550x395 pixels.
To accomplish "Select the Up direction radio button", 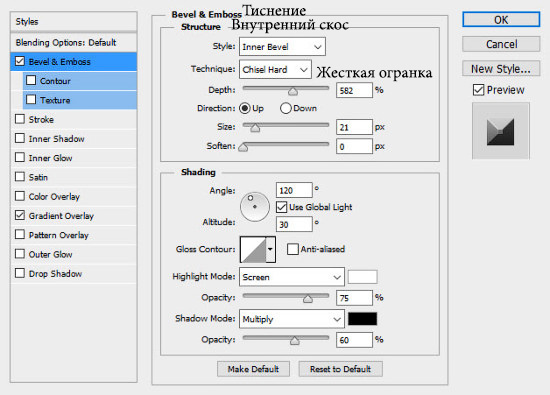I will (245, 108).
